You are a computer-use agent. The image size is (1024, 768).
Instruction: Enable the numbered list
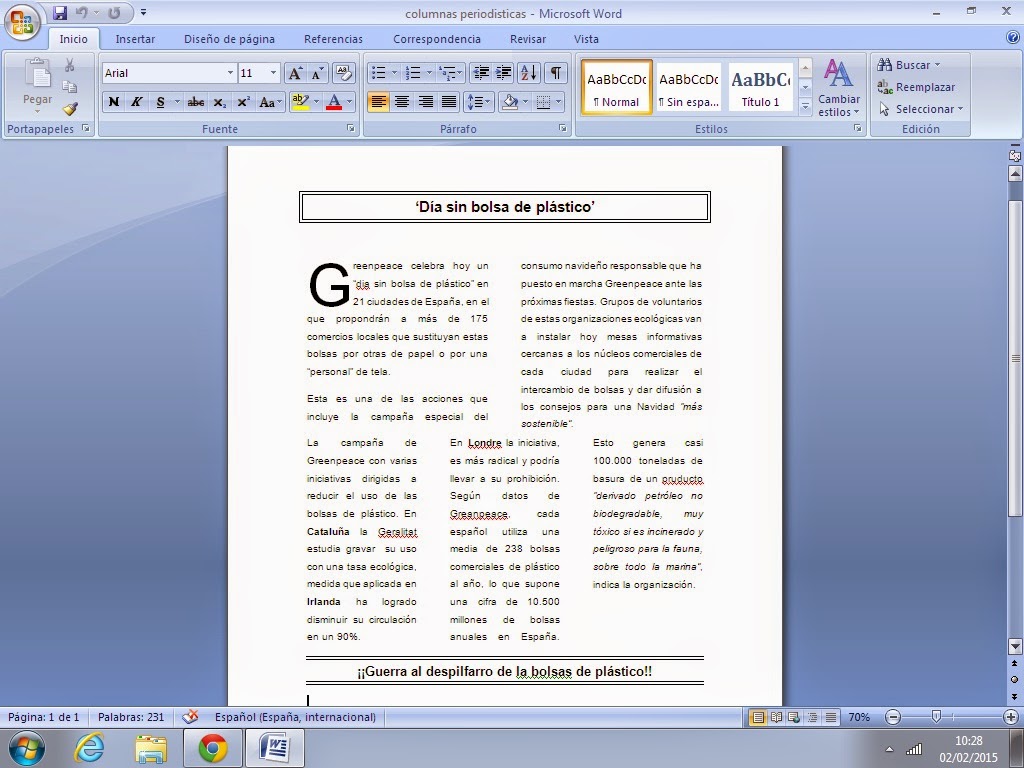pos(414,72)
